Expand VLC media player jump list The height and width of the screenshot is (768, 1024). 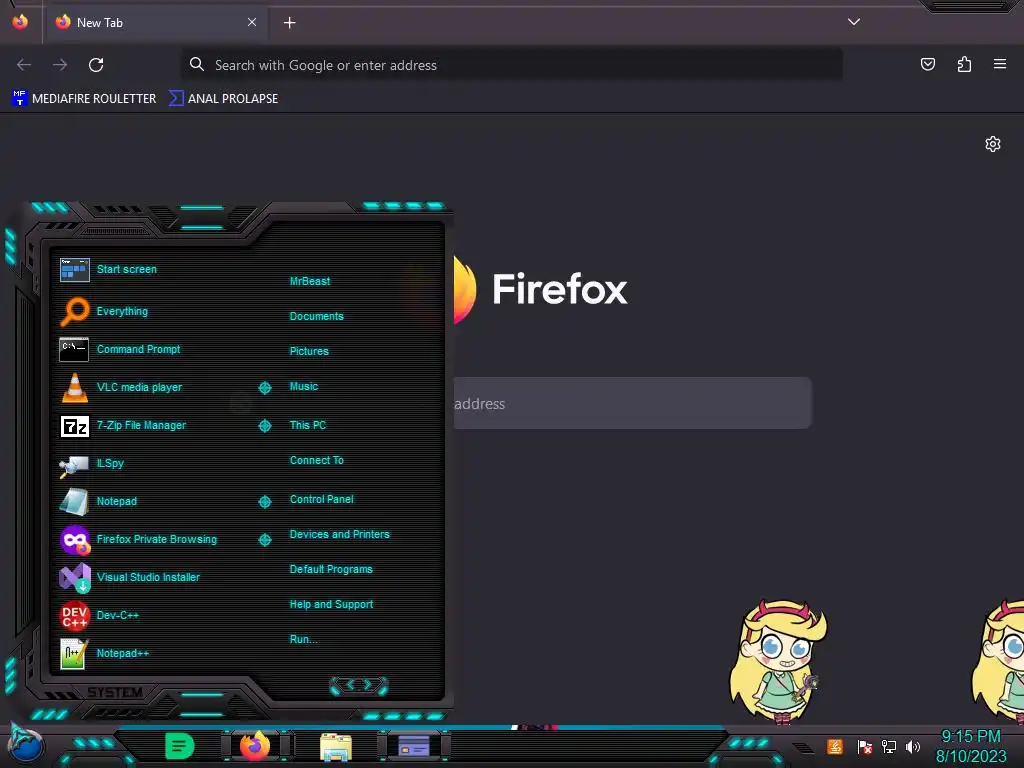264,388
